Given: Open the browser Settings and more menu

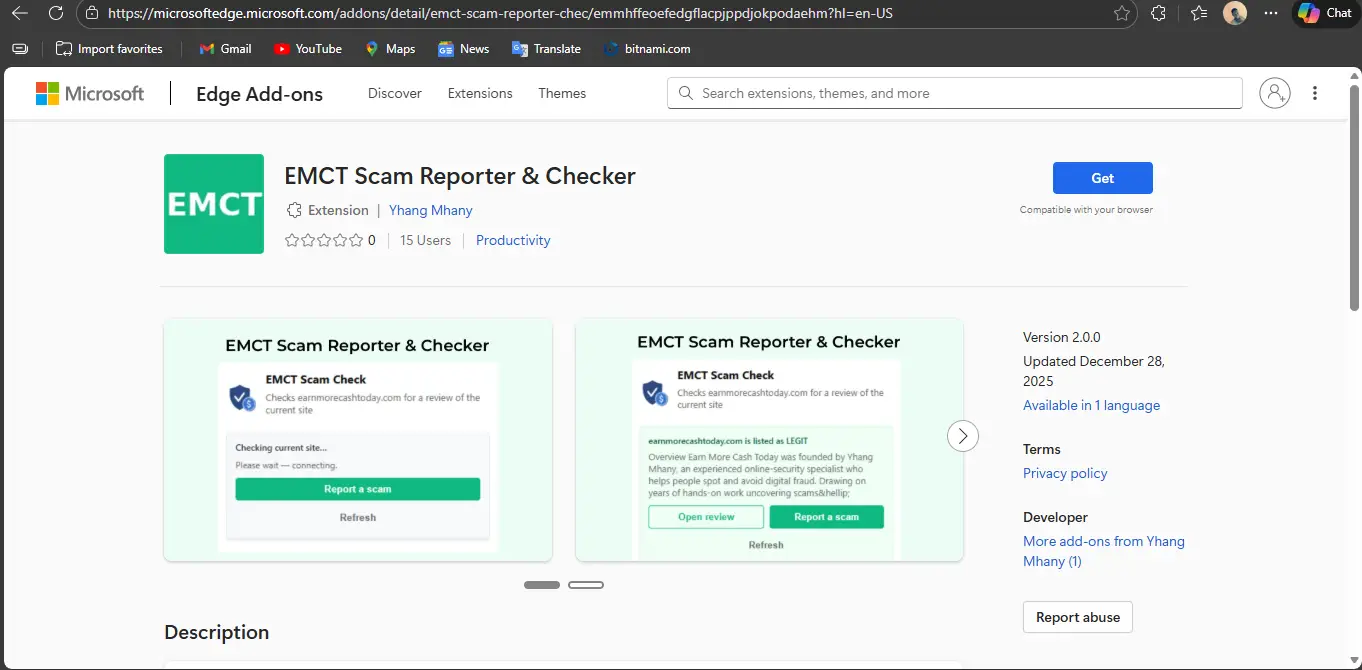Looking at the screenshot, I should tap(1271, 13).
